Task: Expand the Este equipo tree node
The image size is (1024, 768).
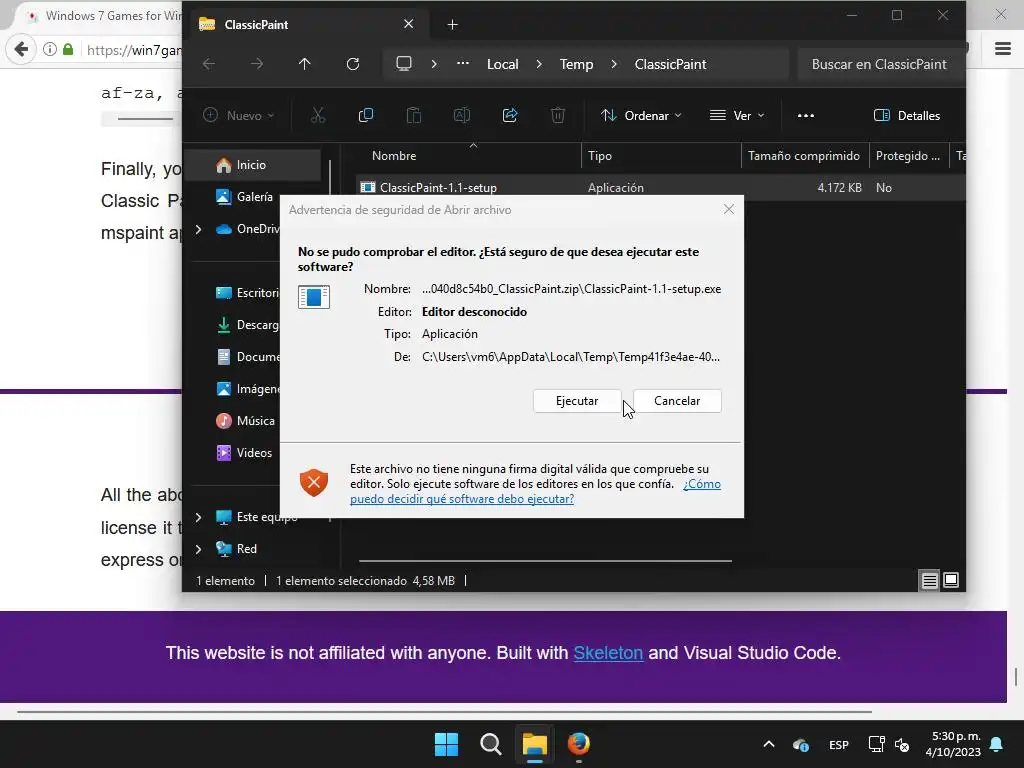Action: pos(199,517)
